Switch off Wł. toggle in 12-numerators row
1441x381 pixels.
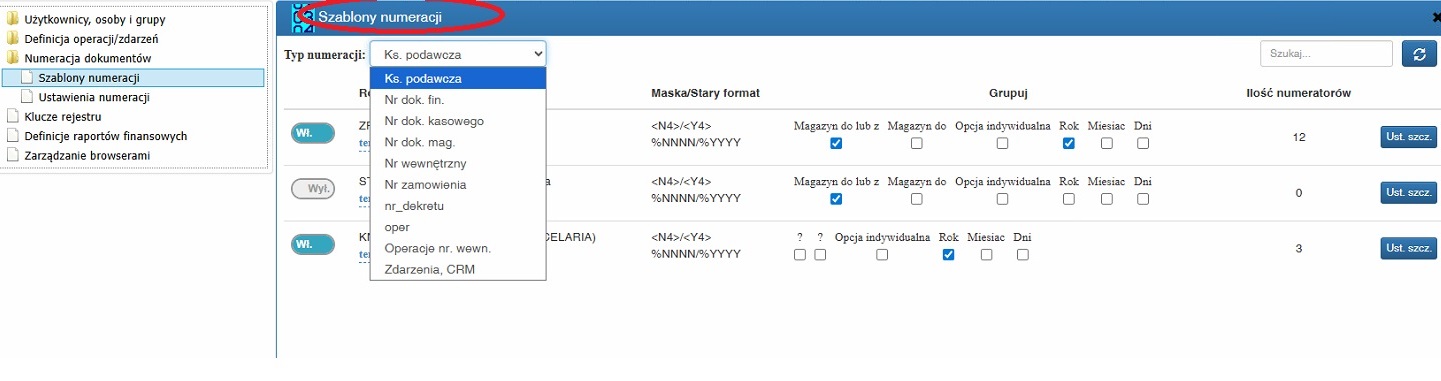pos(313,133)
